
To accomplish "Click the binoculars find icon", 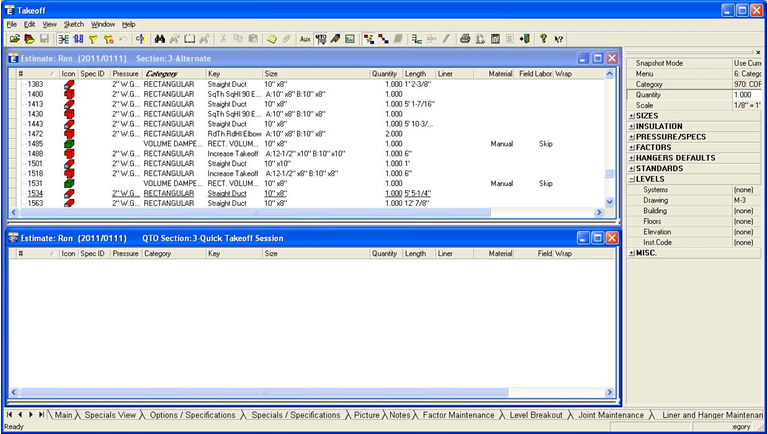I will (x=160, y=39).
